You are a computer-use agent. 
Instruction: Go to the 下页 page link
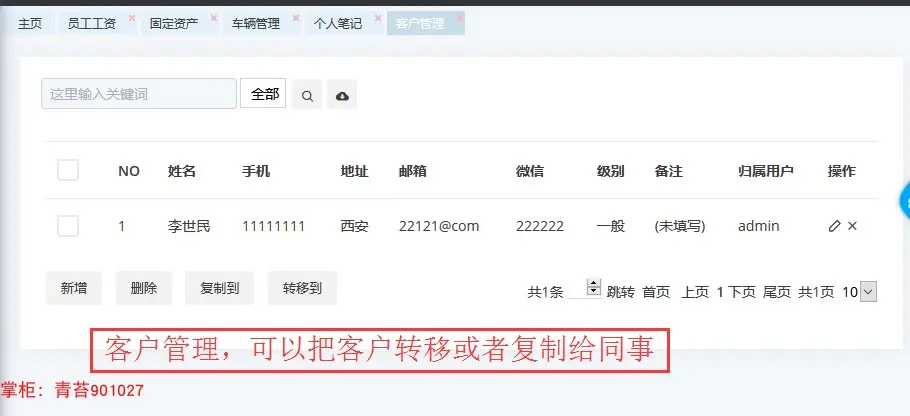click(742, 292)
